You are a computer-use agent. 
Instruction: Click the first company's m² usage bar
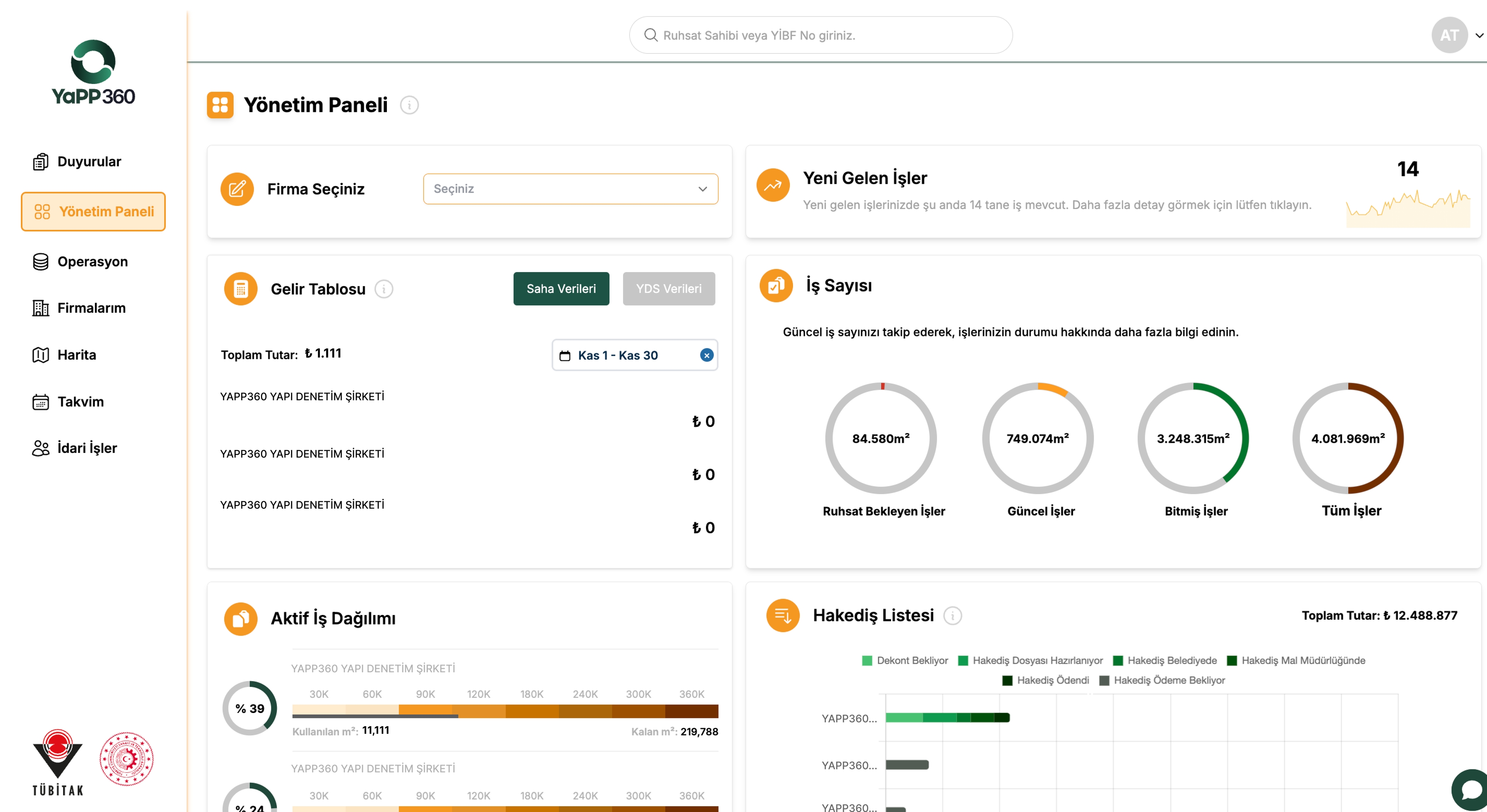click(x=505, y=711)
